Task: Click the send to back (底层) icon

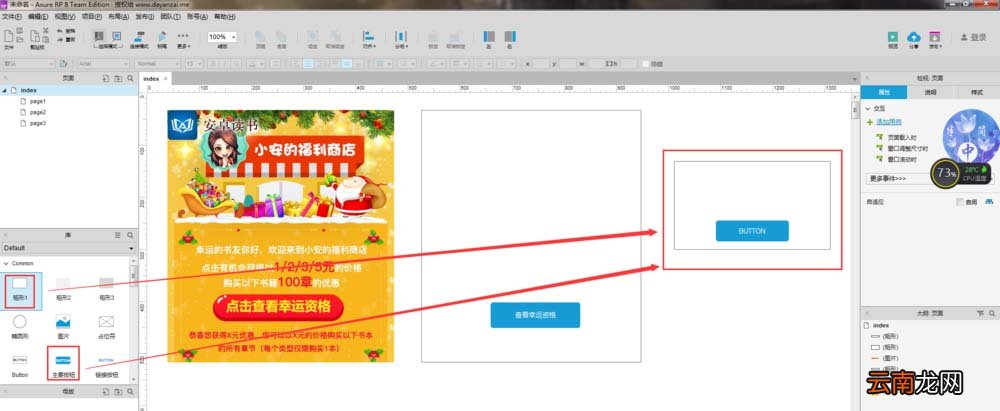Action: (281, 36)
